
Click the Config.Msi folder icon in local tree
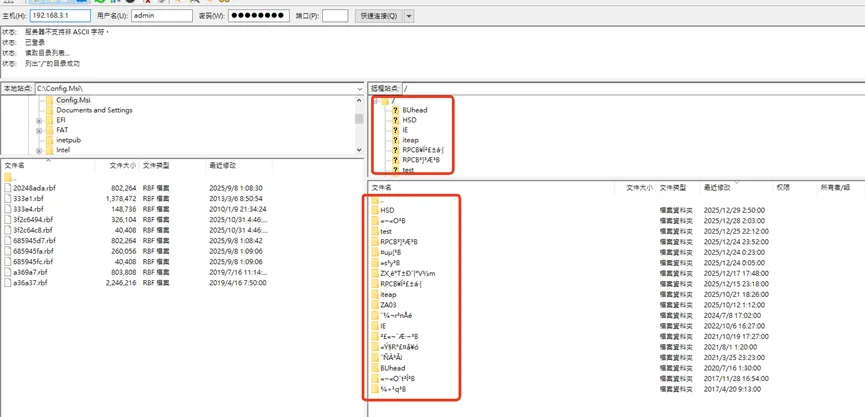50,100
